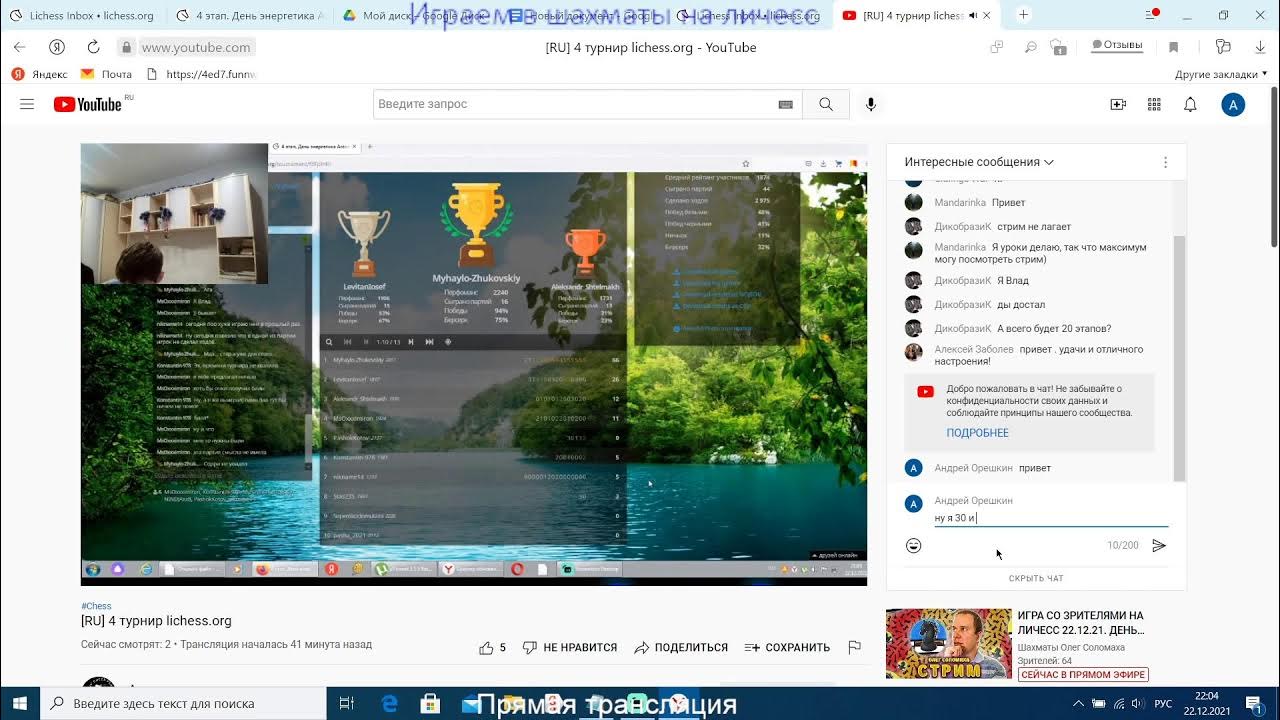Click the Отзывы button

point(1116,45)
